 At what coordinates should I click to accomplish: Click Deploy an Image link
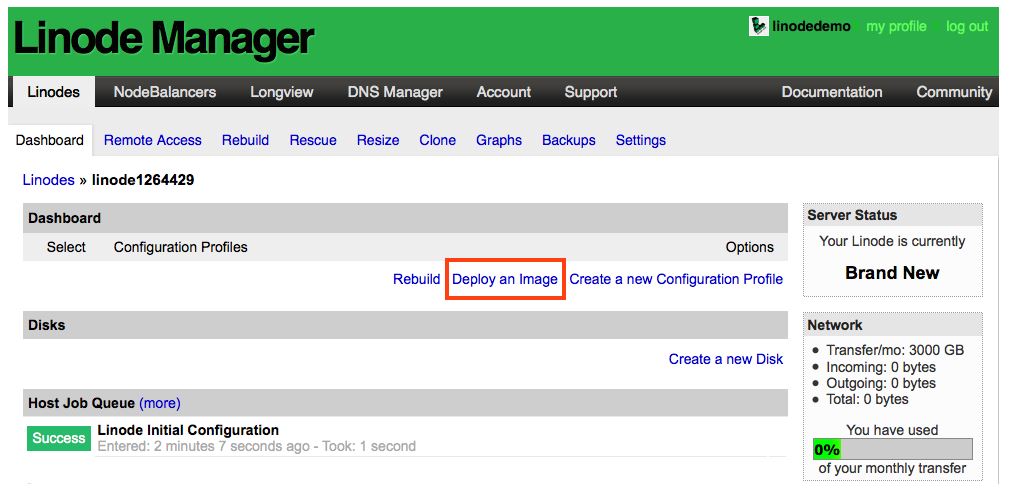point(505,279)
